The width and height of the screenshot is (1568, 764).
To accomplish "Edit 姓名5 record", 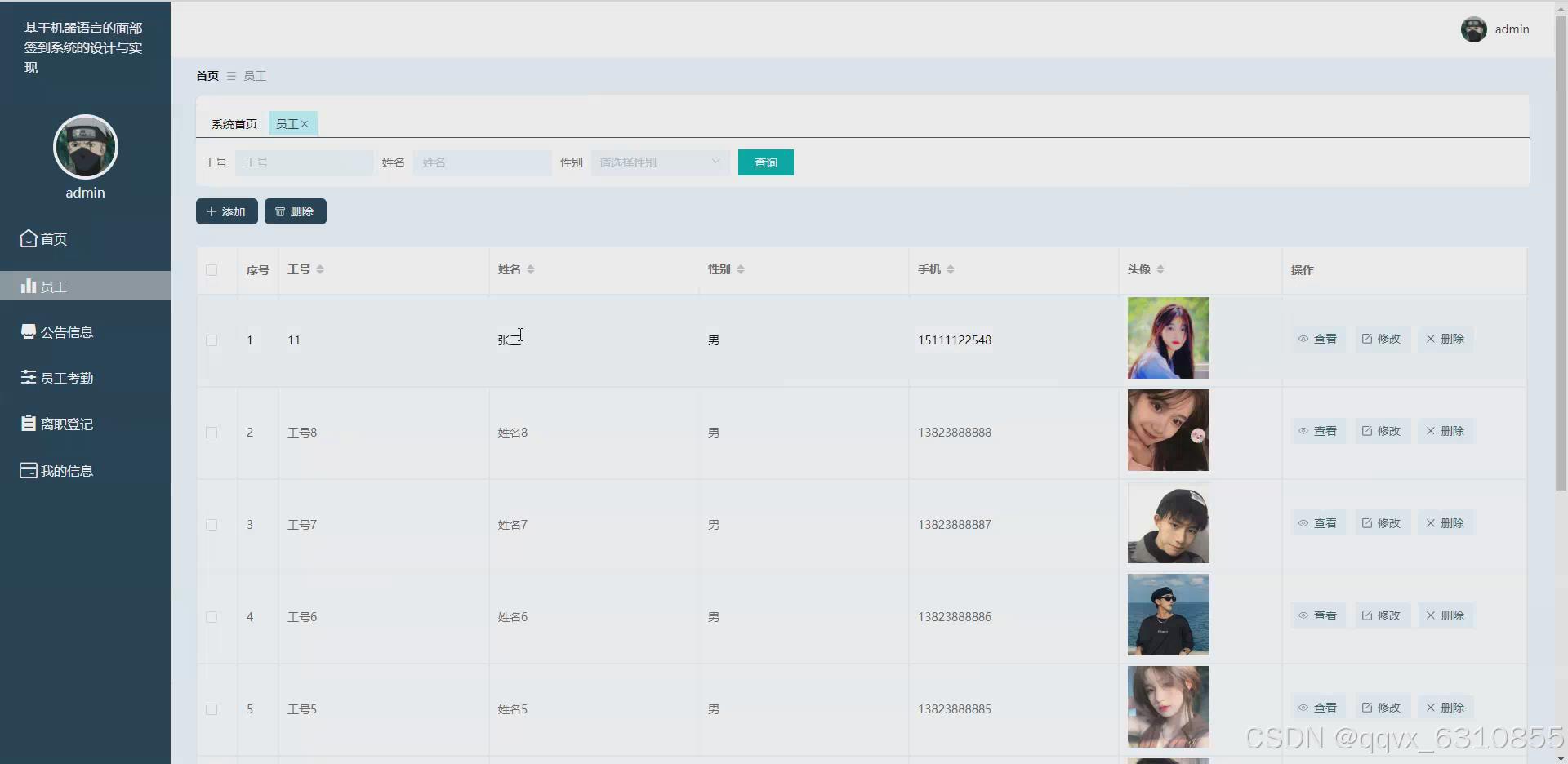I will [1382, 708].
